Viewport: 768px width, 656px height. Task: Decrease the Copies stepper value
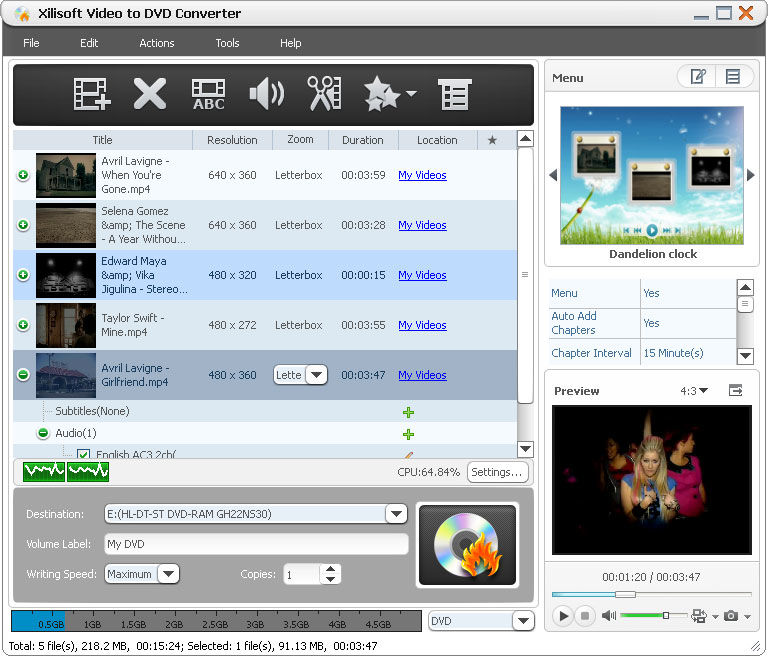click(331, 579)
